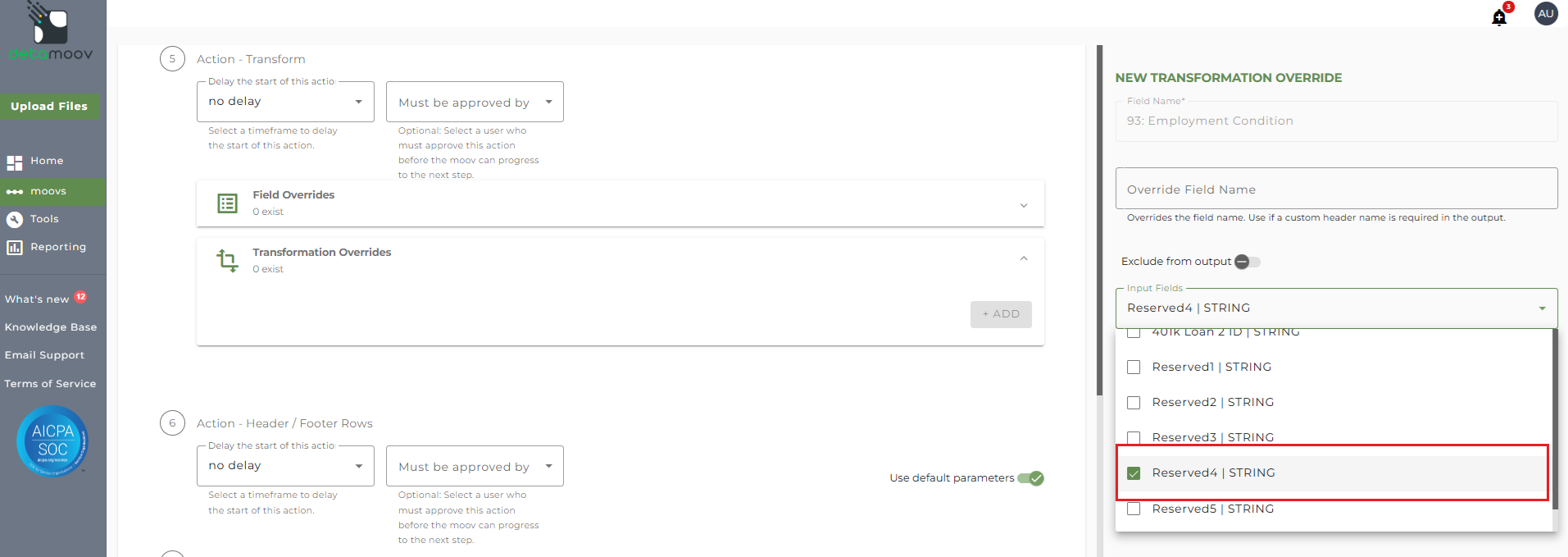The width and height of the screenshot is (1568, 557).
Task: Uncheck the Reserved4 | STRING checkbox
Action: pyautogui.click(x=1134, y=473)
